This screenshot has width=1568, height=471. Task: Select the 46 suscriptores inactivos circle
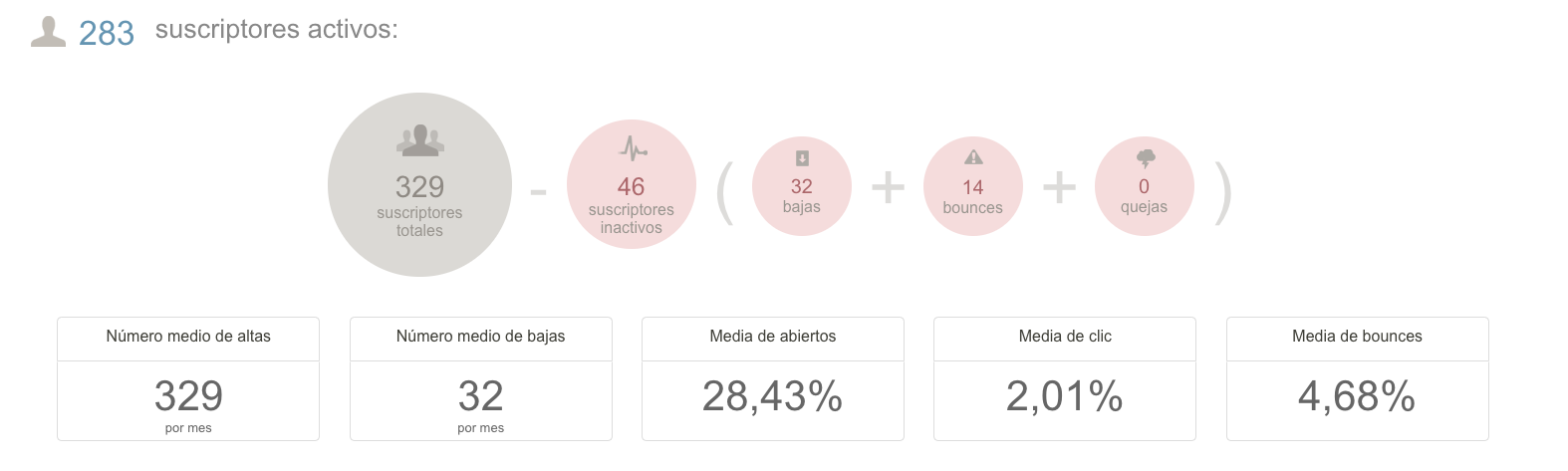[632, 185]
